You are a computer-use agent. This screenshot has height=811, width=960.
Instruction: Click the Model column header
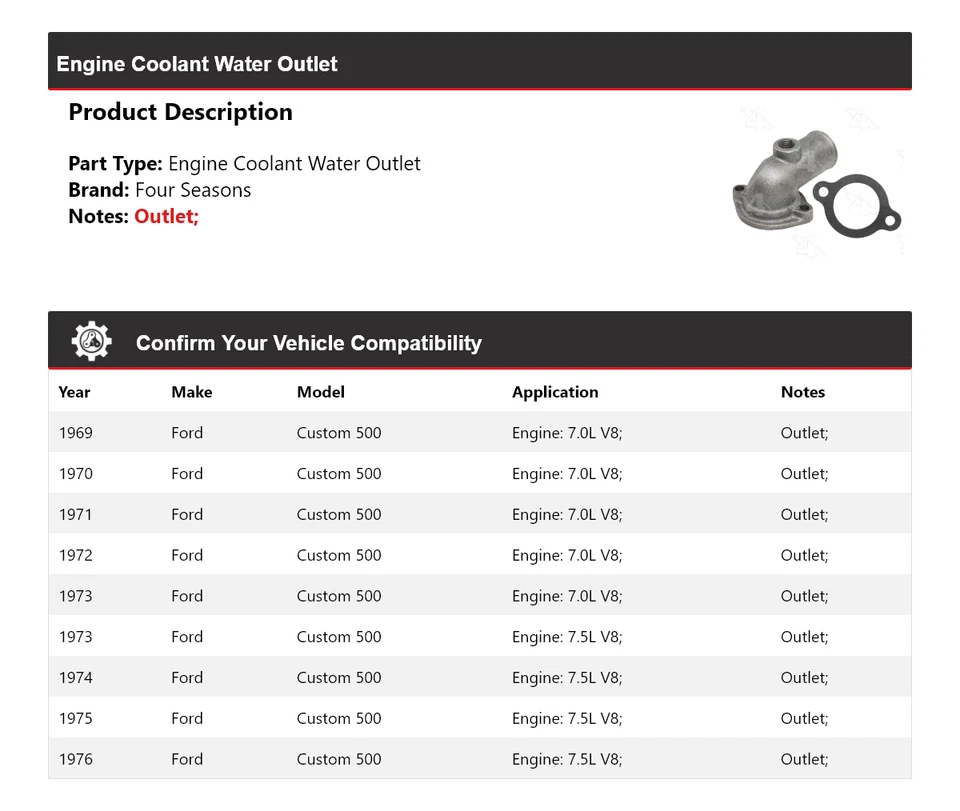click(320, 392)
